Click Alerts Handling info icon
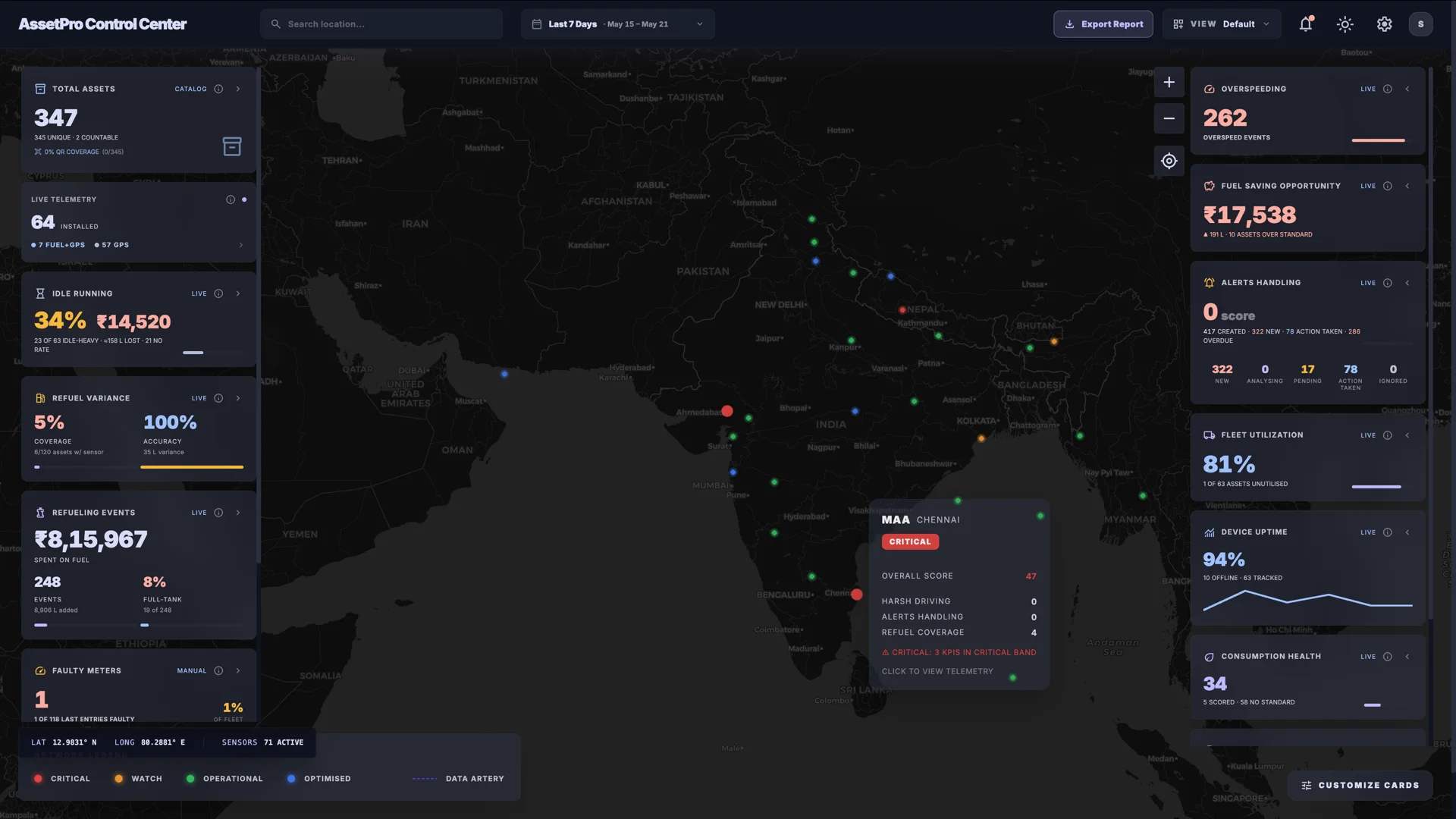1456x819 pixels. 1387,283
